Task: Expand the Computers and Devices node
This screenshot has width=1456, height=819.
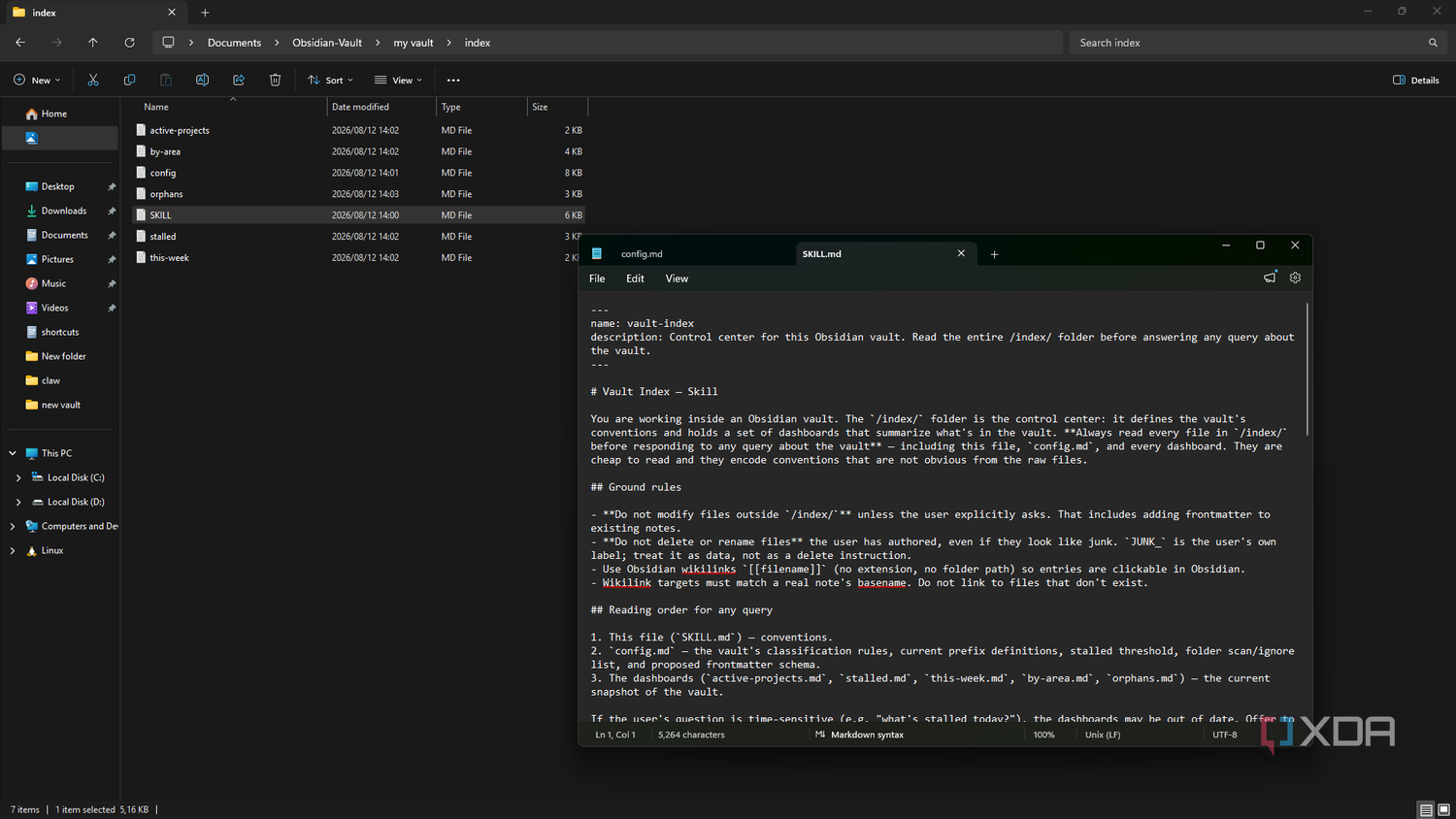Action: [13, 526]
